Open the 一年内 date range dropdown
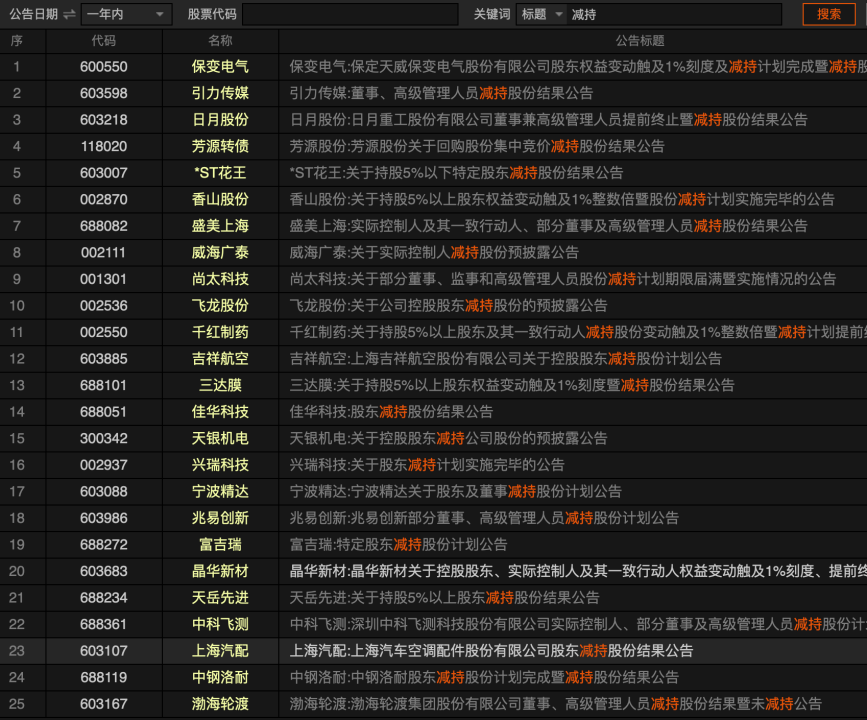 [127, 14]
